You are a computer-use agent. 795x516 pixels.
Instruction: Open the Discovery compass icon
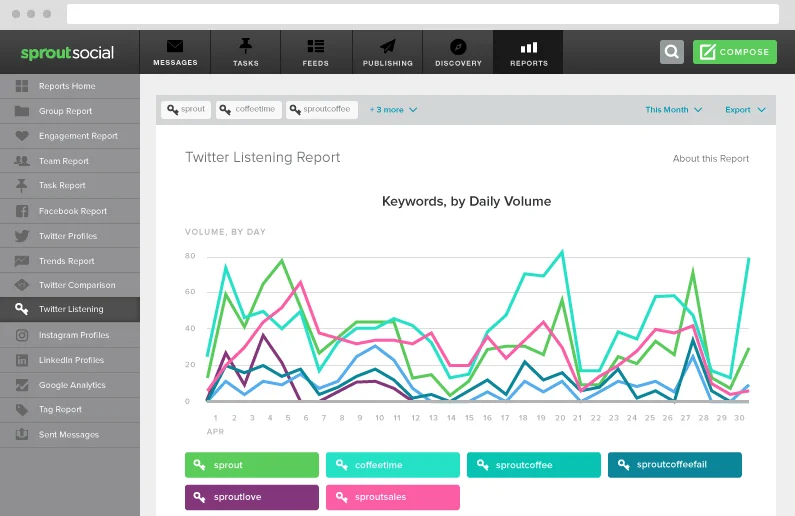[458, 46]
